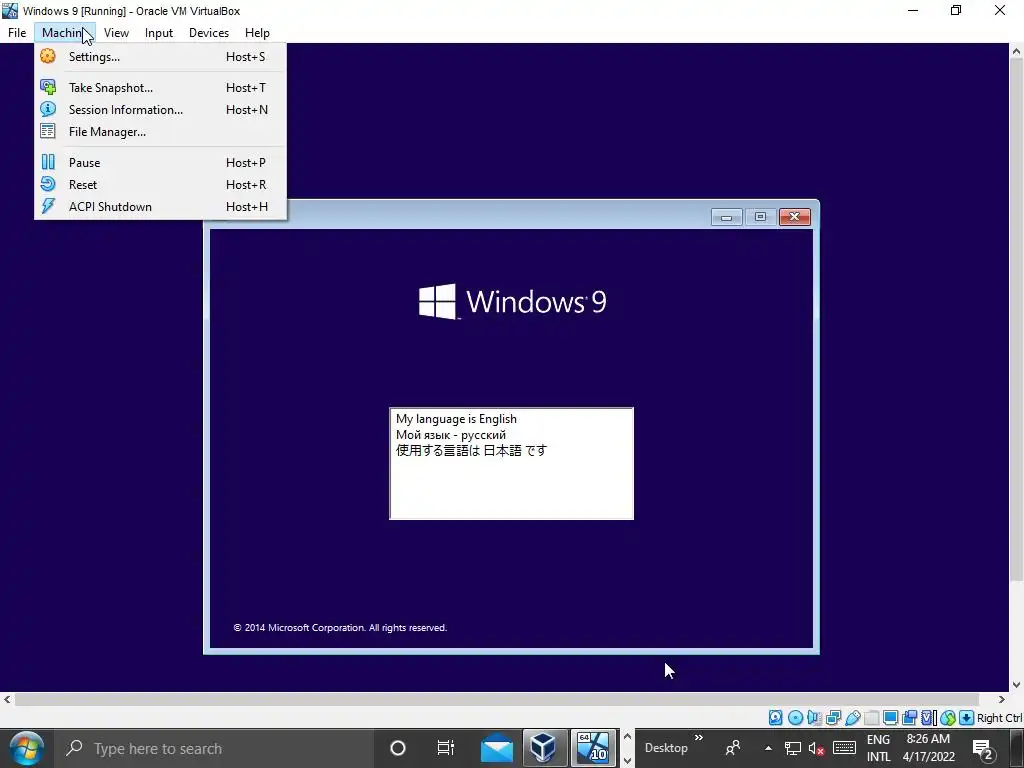Click the Right Ctrl host key label
The width and height of the screenshot is (1024, 768).
[x=999, y=718]
